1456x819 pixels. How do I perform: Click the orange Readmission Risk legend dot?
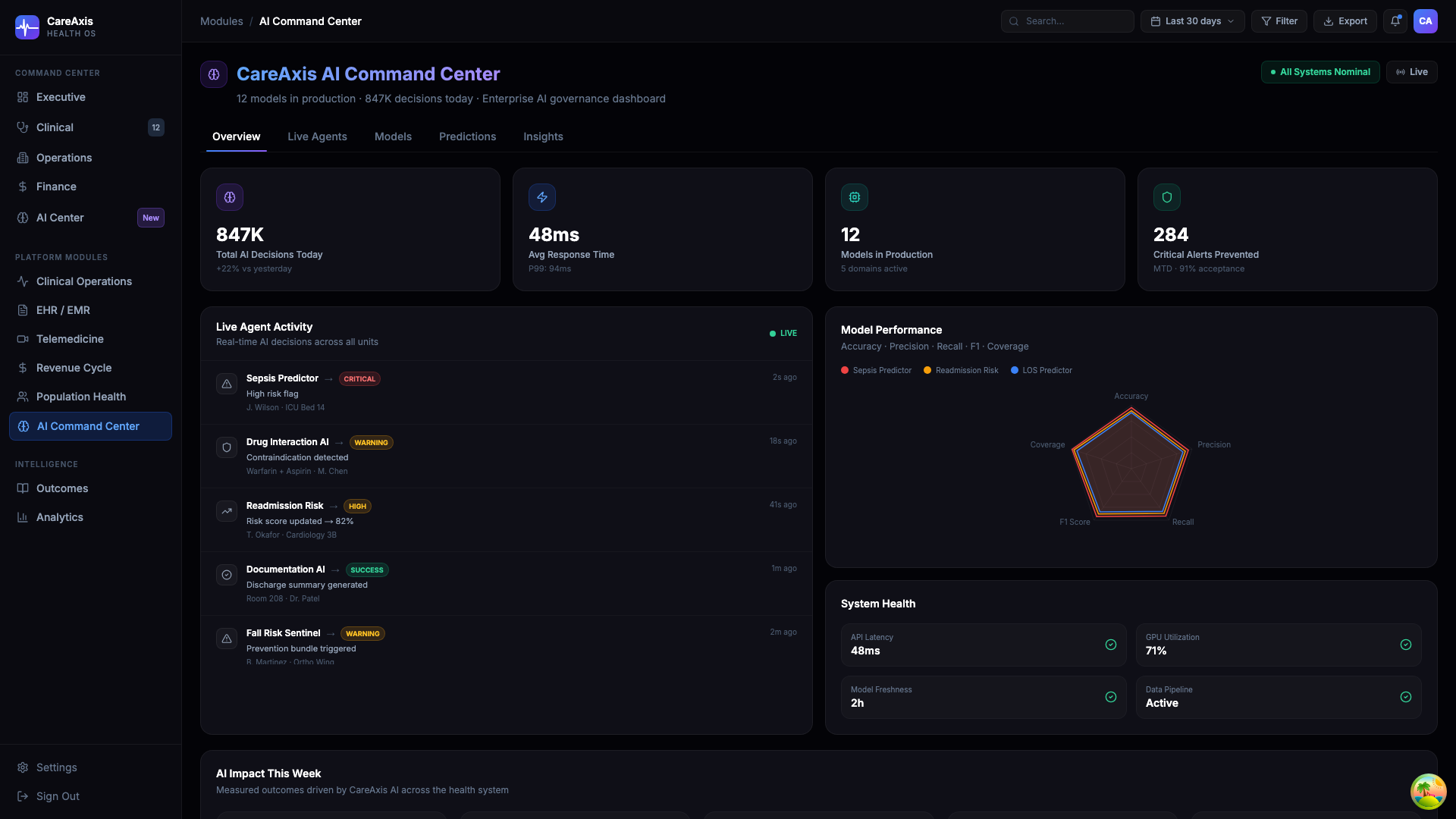click(927, 370)
